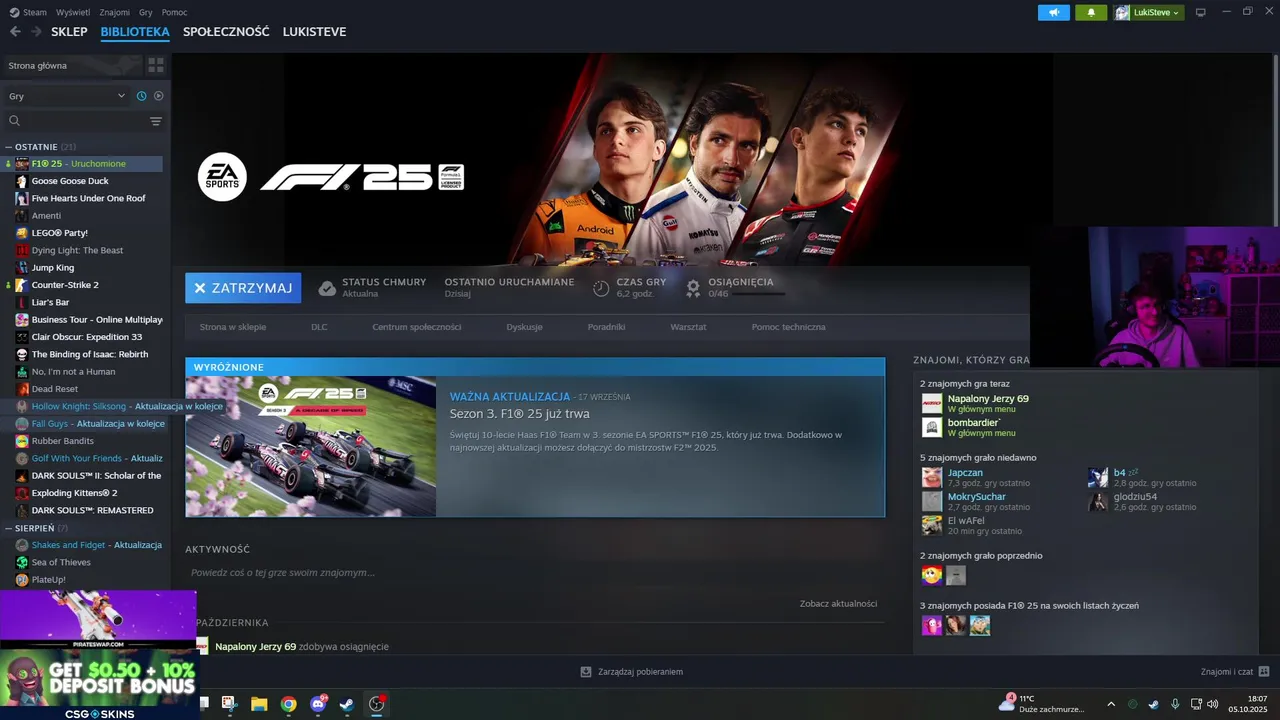1280x720 pixels.
Task: Open the collections grid view icon
Action: [156, 65]
